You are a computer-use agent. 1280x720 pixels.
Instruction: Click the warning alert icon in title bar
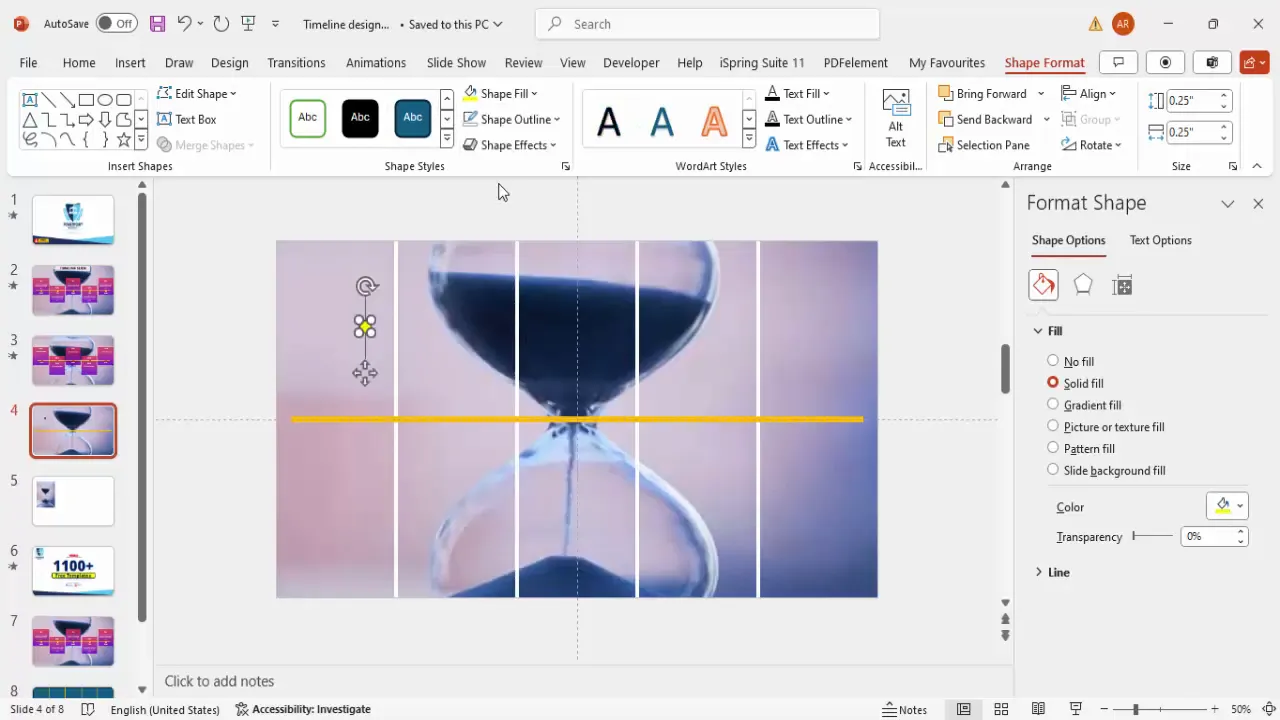1096,24
